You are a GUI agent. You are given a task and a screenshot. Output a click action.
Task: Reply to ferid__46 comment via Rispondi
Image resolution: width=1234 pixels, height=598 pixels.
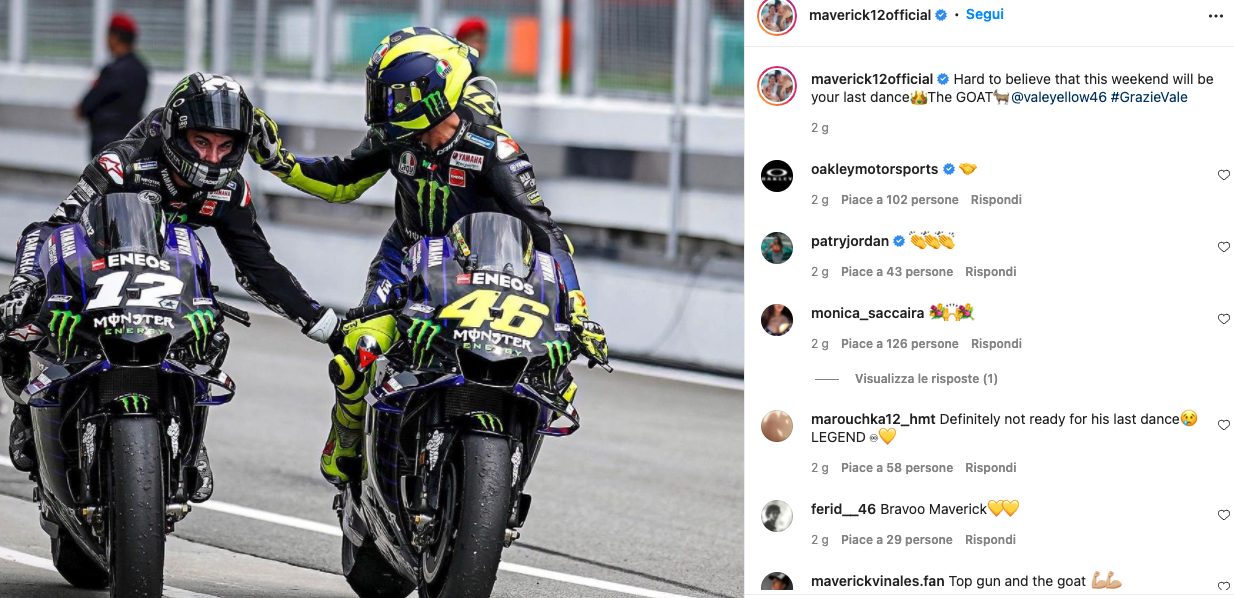[x=990, y=540]
